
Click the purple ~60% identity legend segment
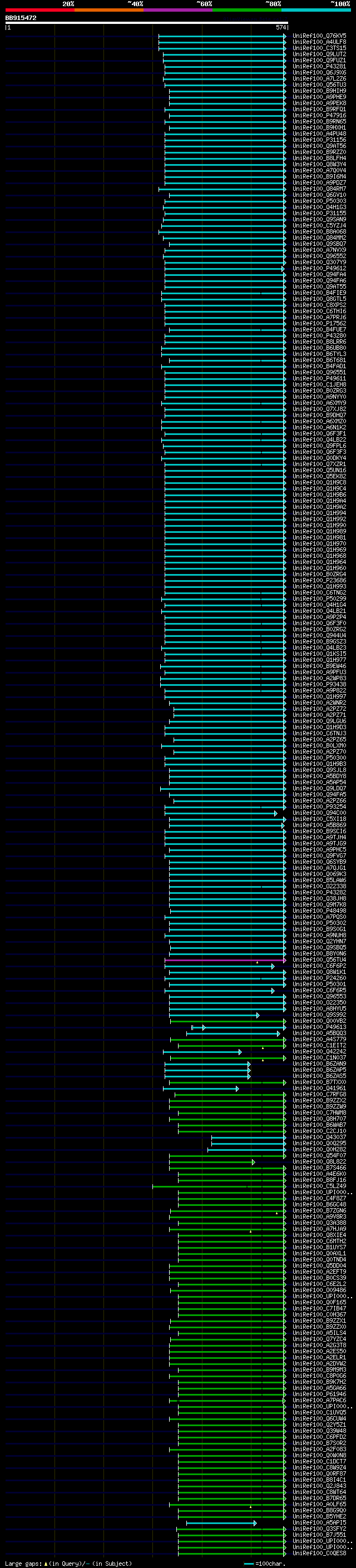tap(179, 10)
